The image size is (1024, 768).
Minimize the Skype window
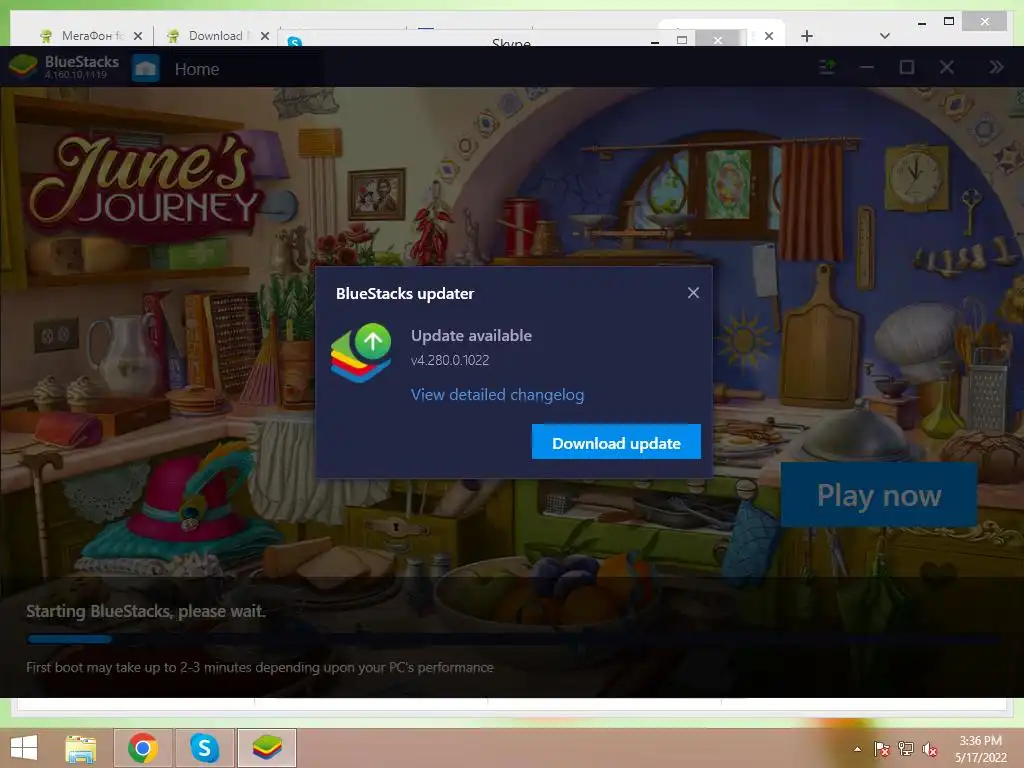[654, 41]
